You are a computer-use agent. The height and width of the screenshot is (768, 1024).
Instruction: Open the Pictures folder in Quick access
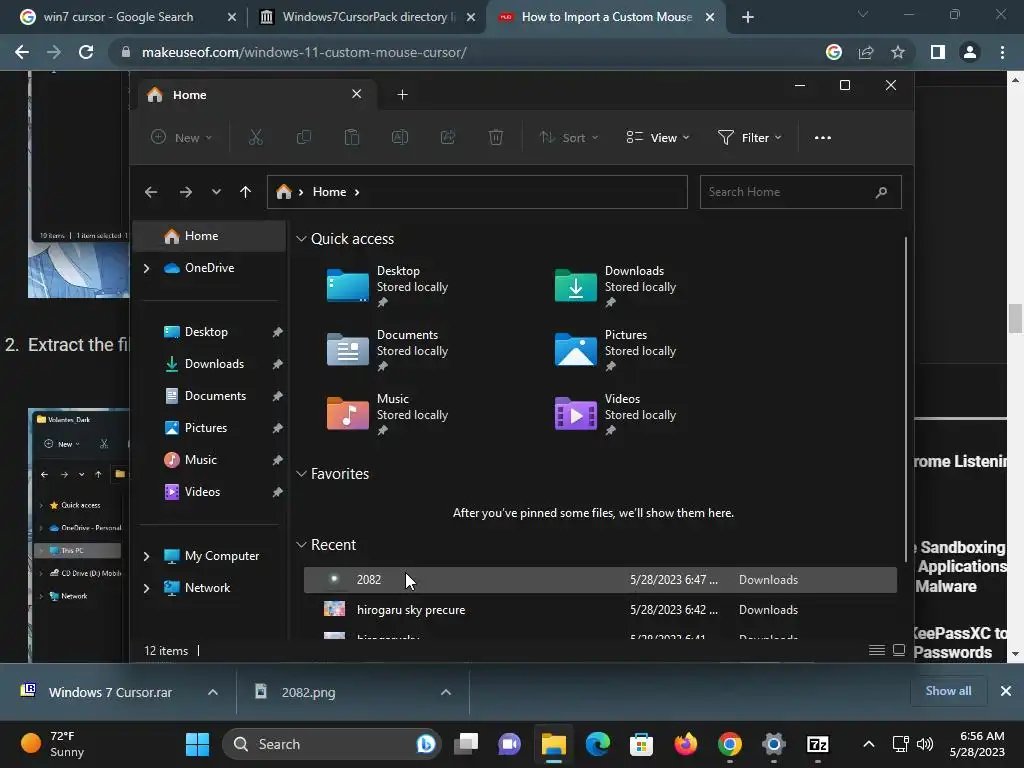pyautogui.click(x=615, y=350)
